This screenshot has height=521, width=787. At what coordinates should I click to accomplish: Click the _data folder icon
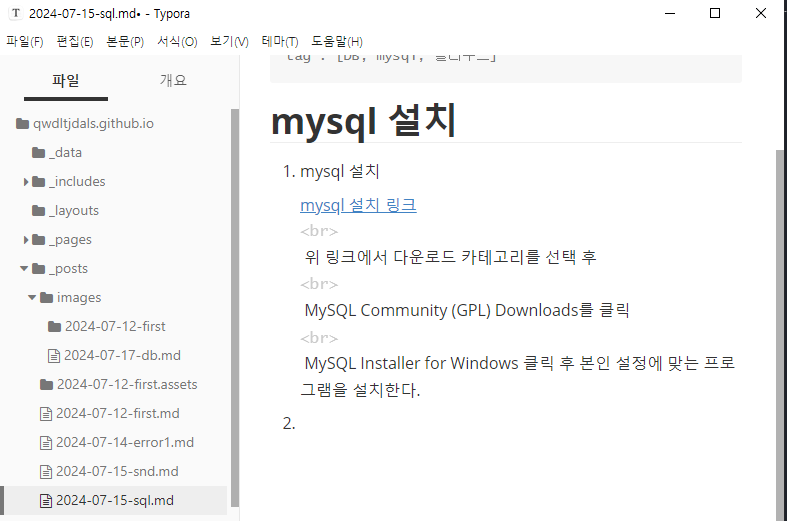click(x=39, y=153)
